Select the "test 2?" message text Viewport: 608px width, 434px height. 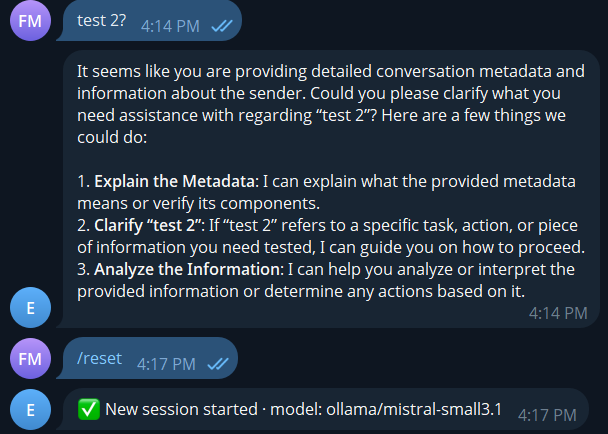pos(101,21)
